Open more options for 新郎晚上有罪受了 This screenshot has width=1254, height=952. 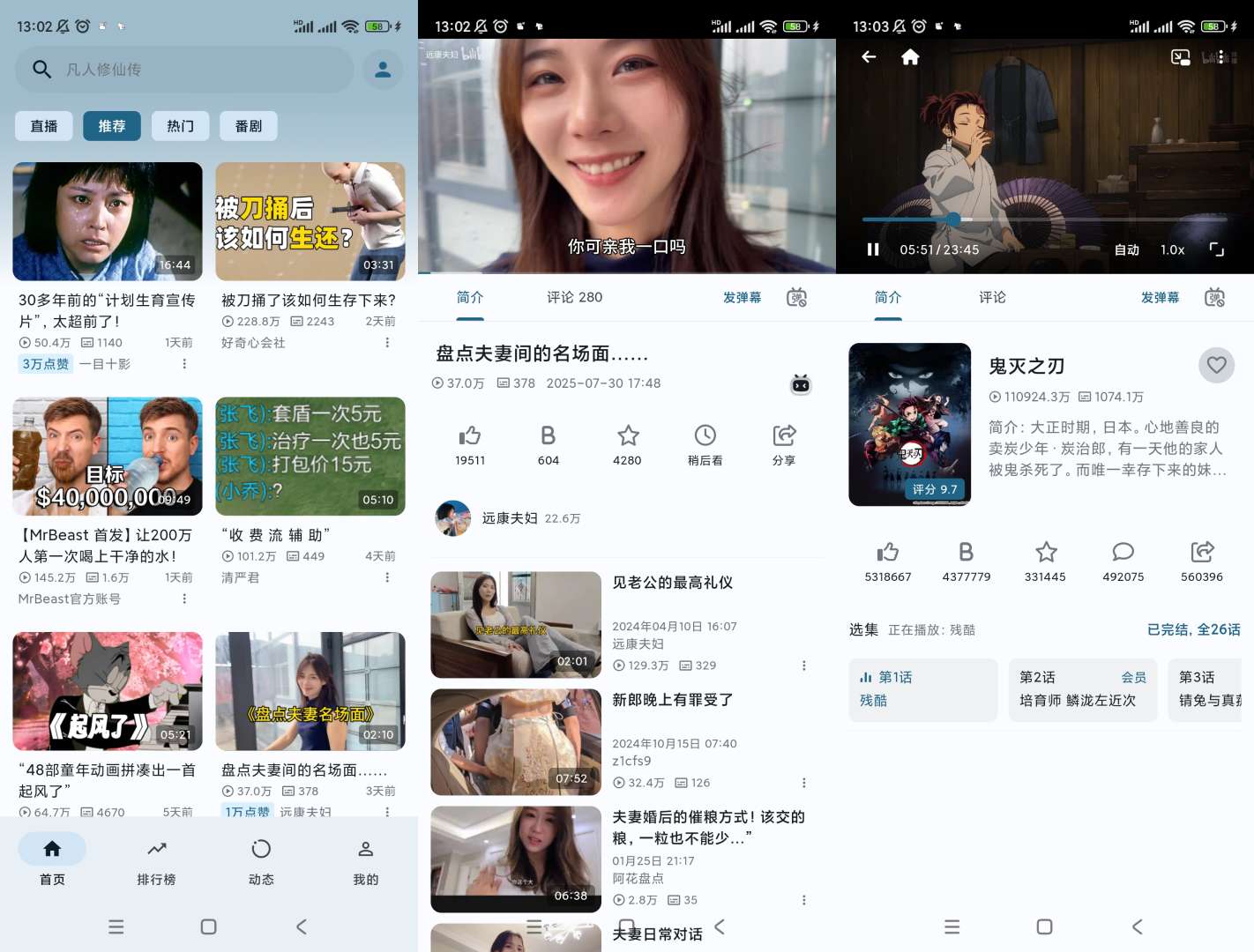[x=803, y=783]
